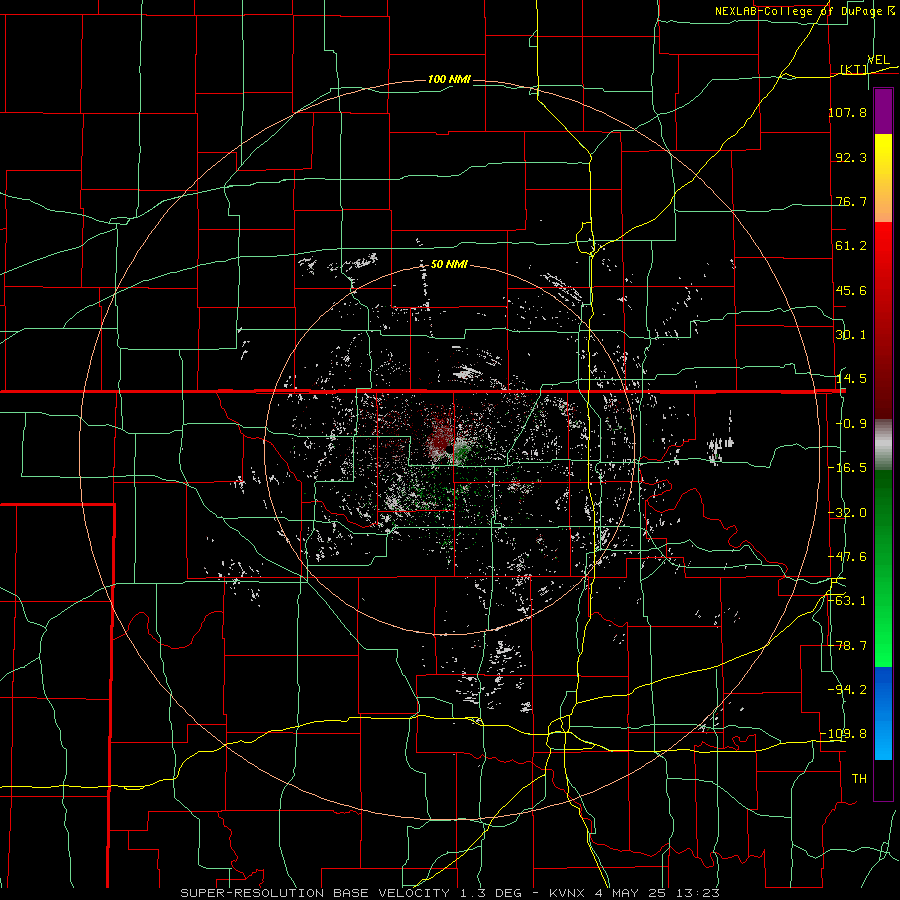Click the 92.3 velocity scale value

tap(851, 157)
